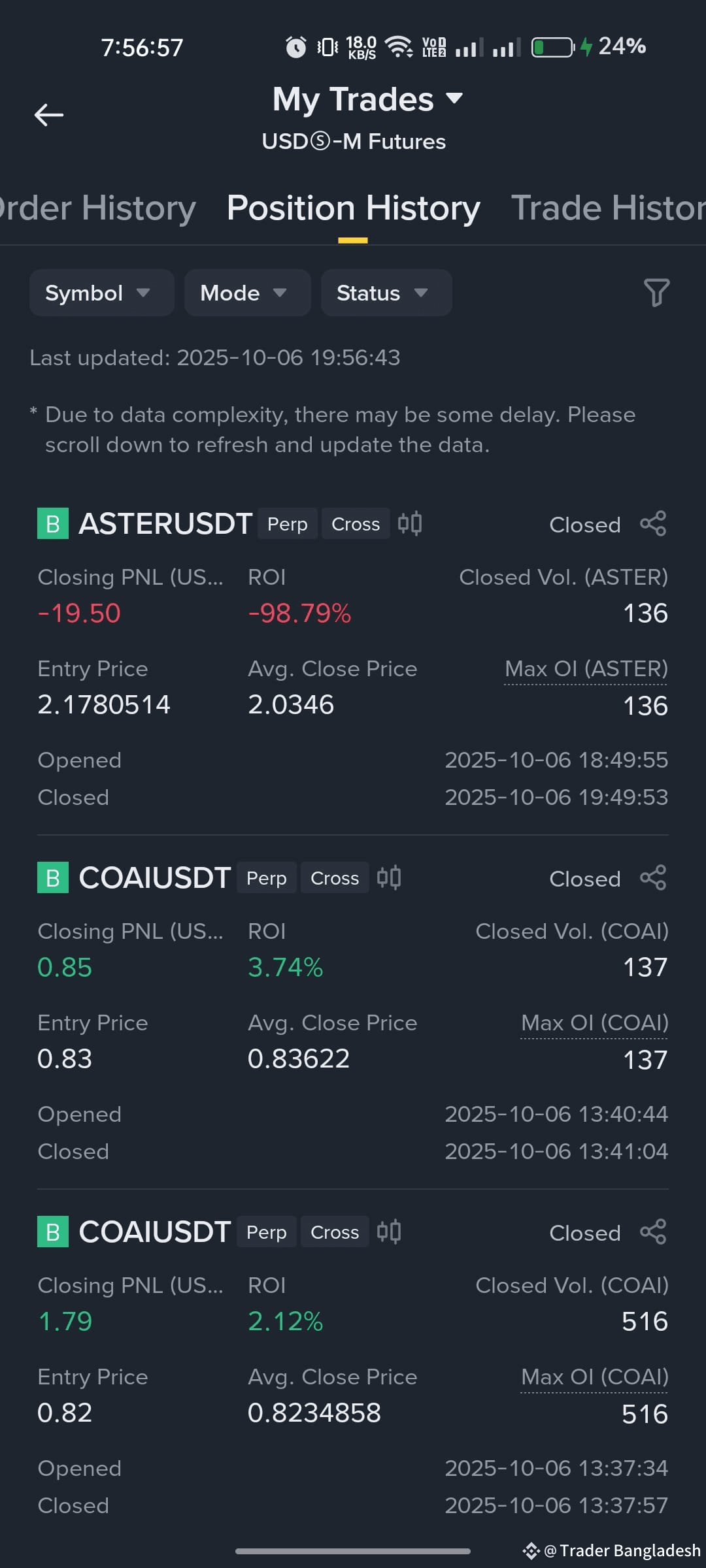Tap the Max OI (ASTER) label
The width and height of the screenshot is (706, 1568).
586,669
